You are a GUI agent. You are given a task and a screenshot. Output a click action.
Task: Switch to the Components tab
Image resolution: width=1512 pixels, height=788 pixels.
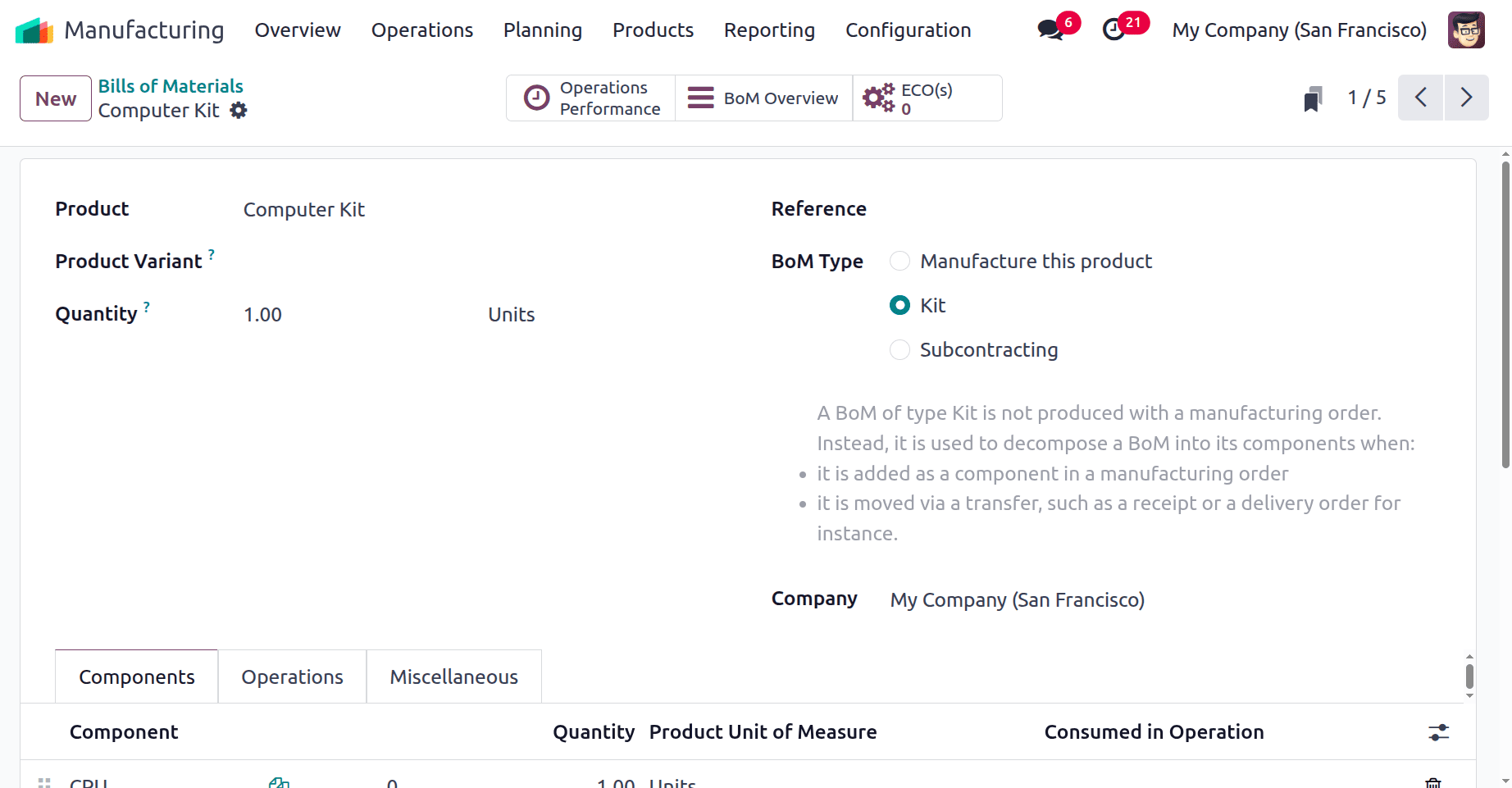pyautogui.click(x=137, y=676)
